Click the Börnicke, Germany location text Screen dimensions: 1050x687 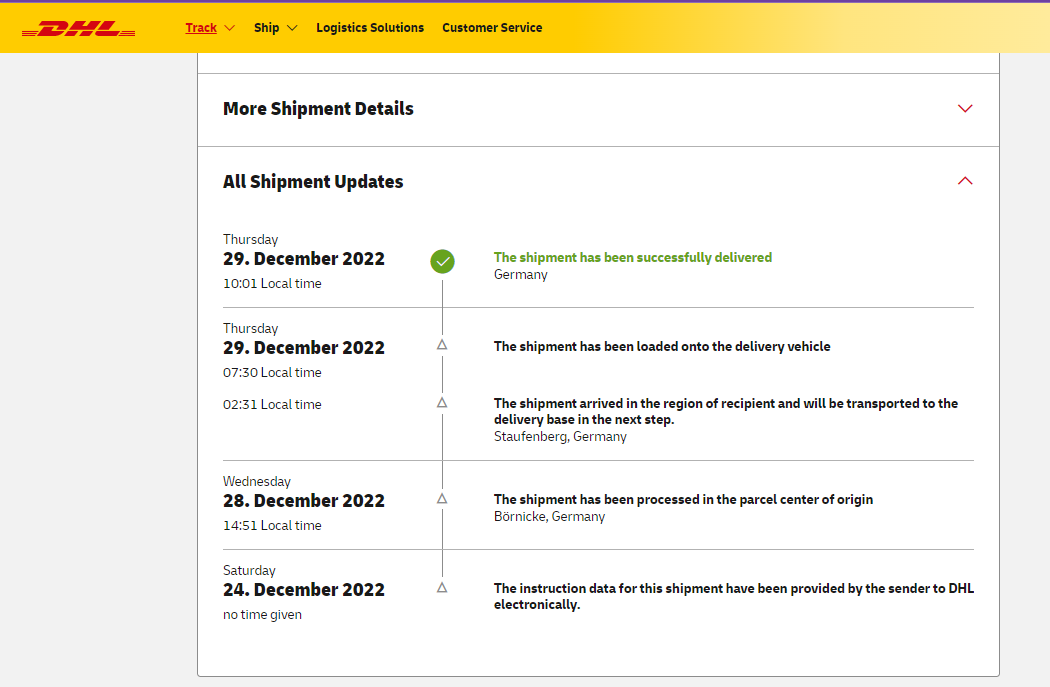549,517
